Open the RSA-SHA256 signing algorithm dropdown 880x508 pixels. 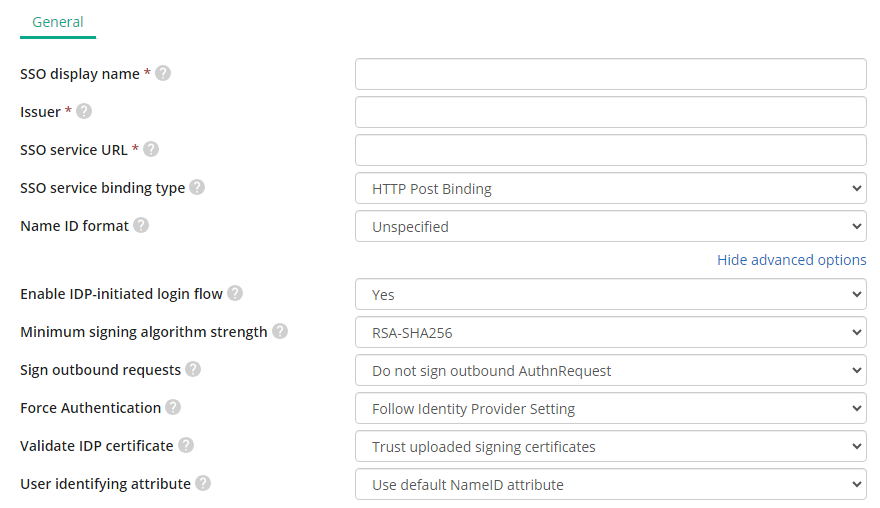(x=611, y=333)
